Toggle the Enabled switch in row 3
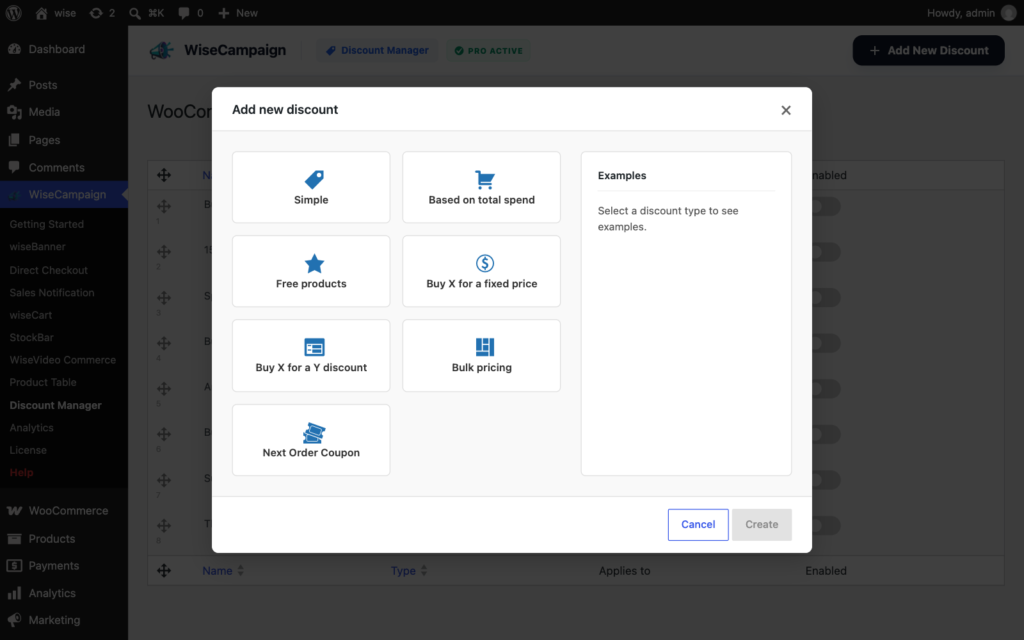This screenshot has height=640, width=1024. [x=825, y=298]
